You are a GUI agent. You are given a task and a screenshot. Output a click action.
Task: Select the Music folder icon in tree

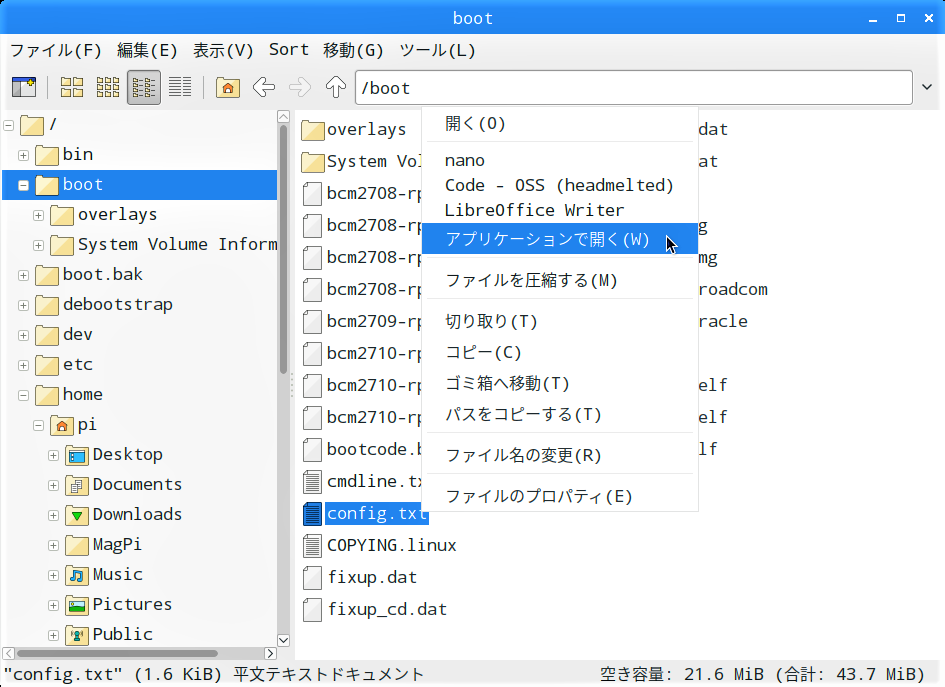click(77, 575)
